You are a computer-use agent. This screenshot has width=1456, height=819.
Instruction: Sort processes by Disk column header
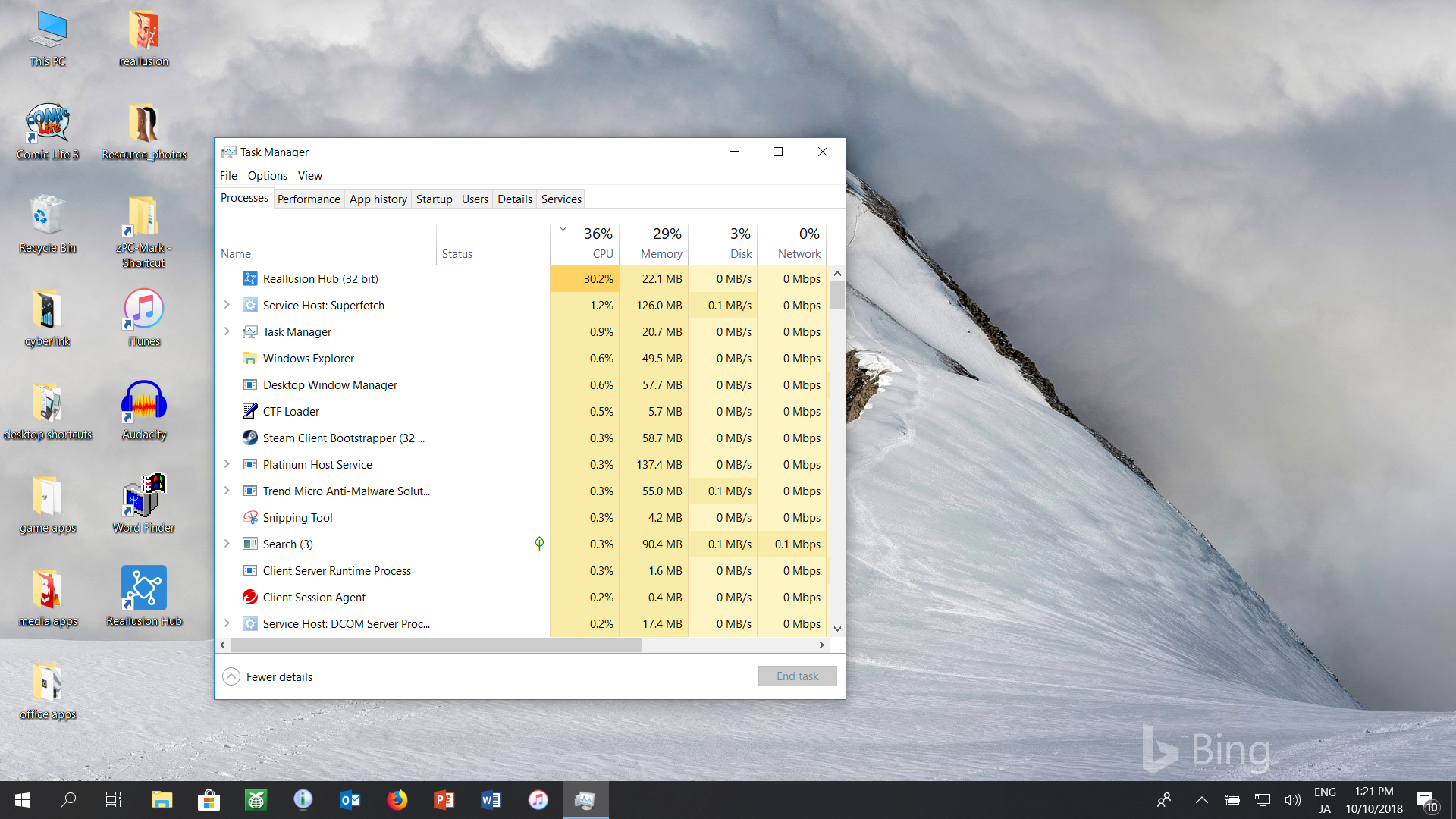pyautogui.click(x=723, y=243)
